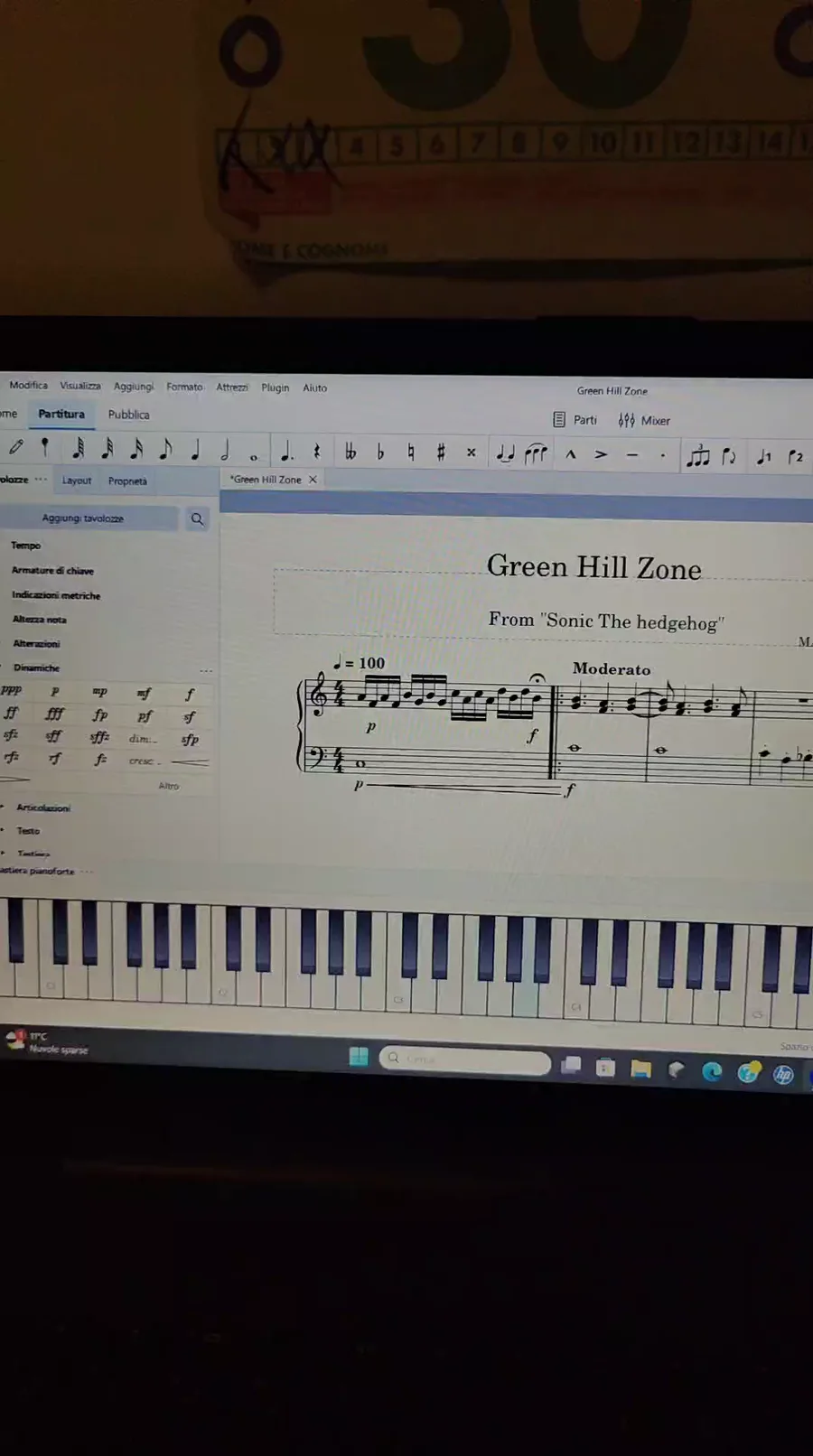
Task: Select the eighth note duration
Action: [x=165, y=449]
